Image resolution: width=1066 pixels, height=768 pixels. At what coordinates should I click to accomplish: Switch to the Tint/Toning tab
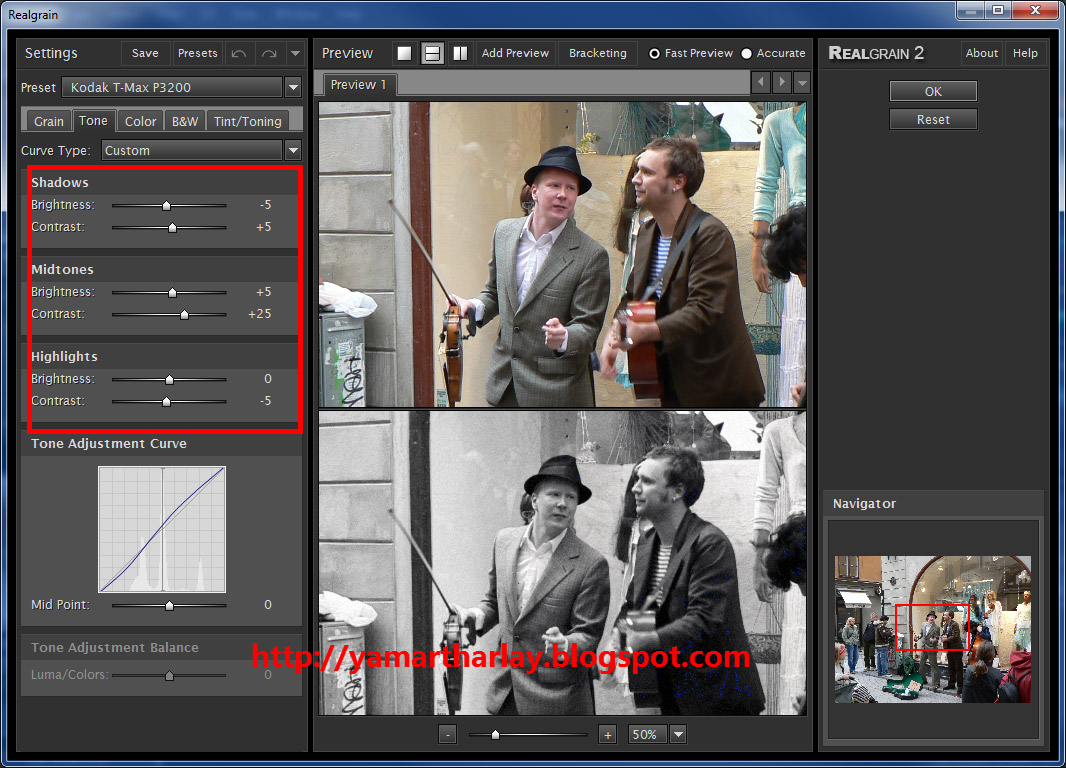(x=247, y=121)
